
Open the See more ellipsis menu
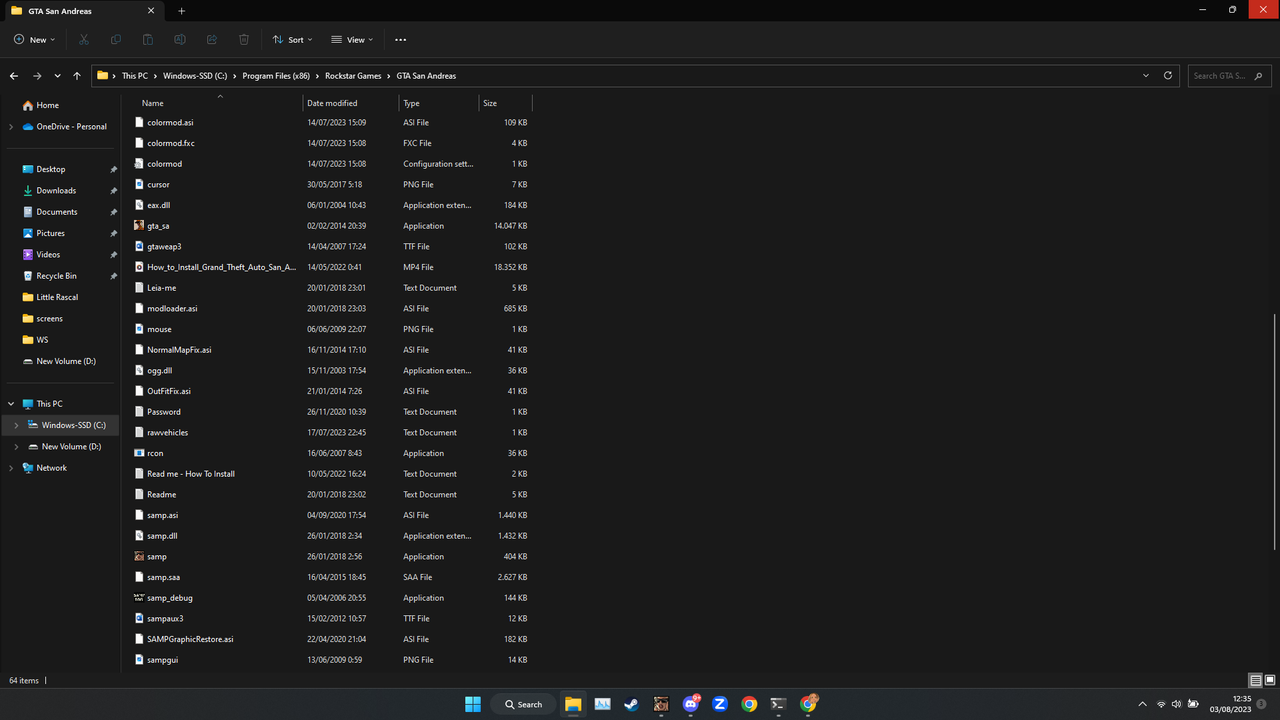point(401,40)
